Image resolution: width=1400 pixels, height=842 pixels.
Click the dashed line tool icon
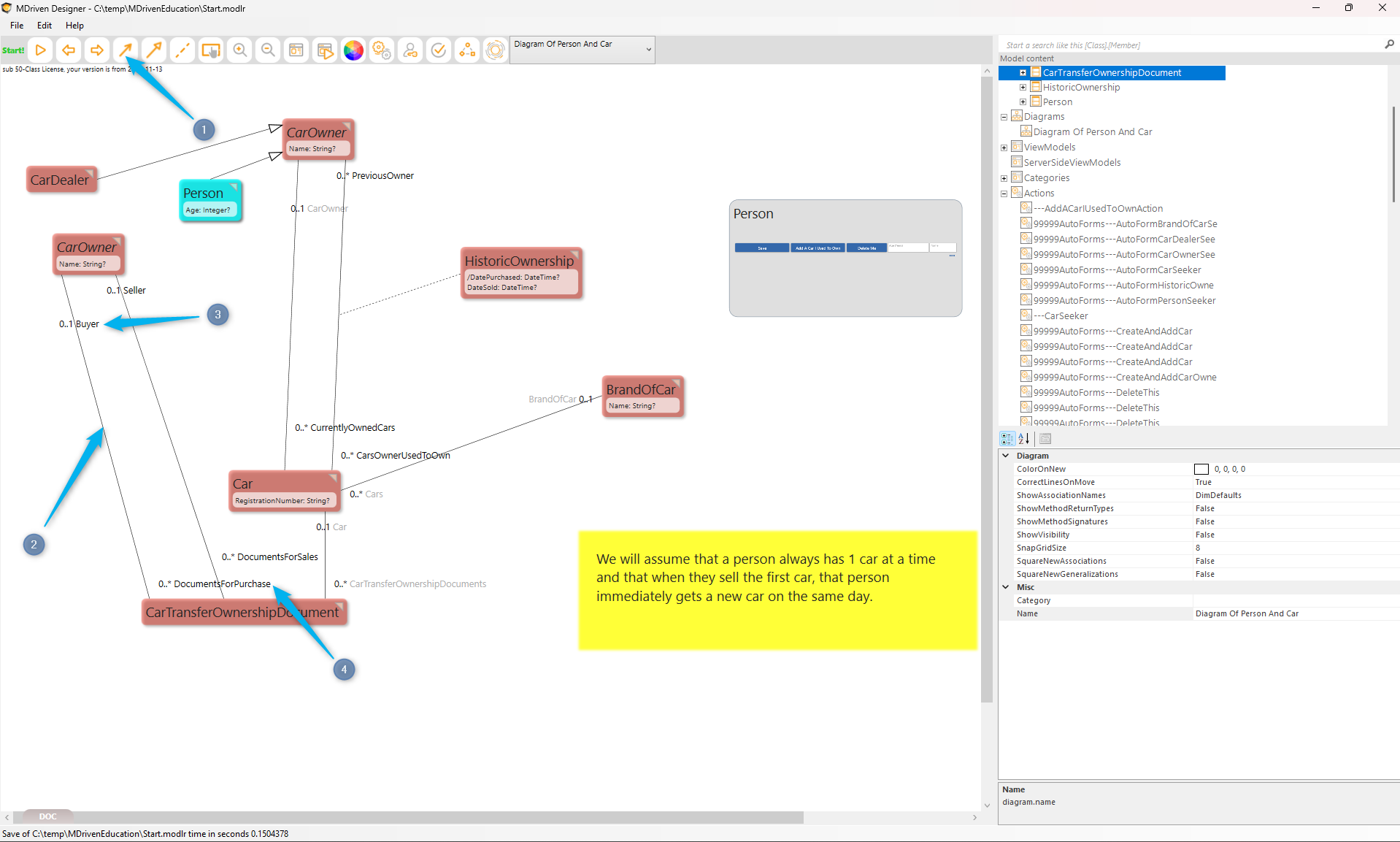182,50
